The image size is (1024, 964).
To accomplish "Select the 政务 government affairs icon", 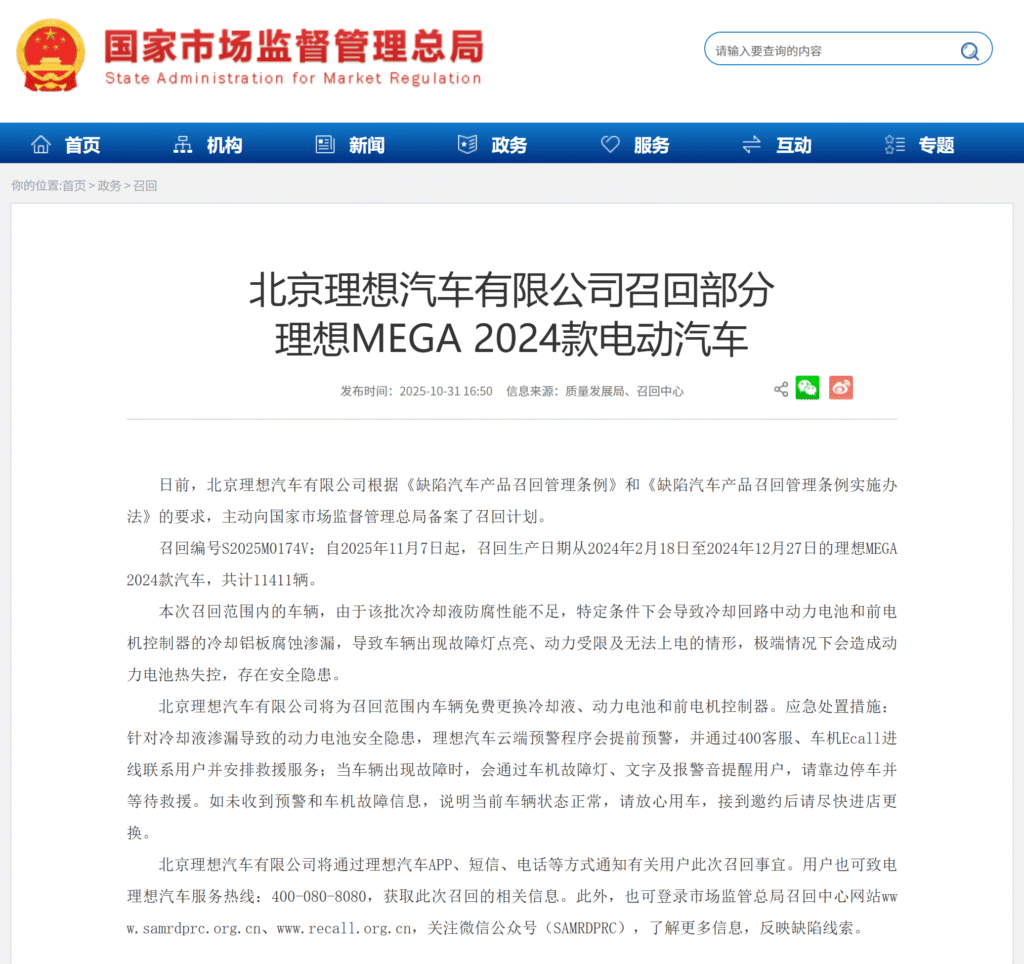I will (x=466, y=143).
